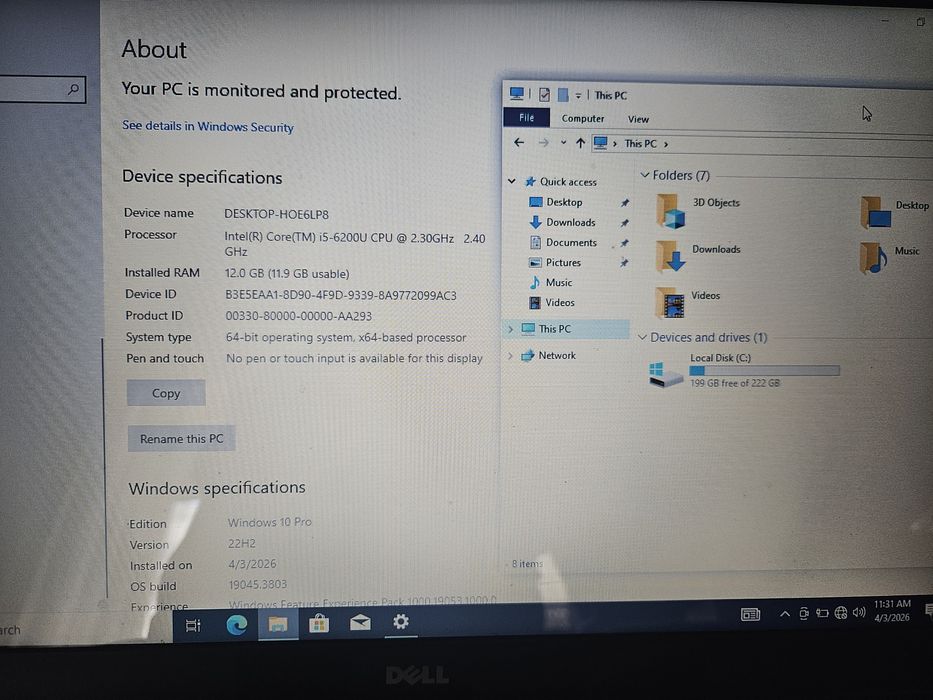
Task: Open Customize Quick Access Toolbar dropdown
Action: [x=578, y=96]
